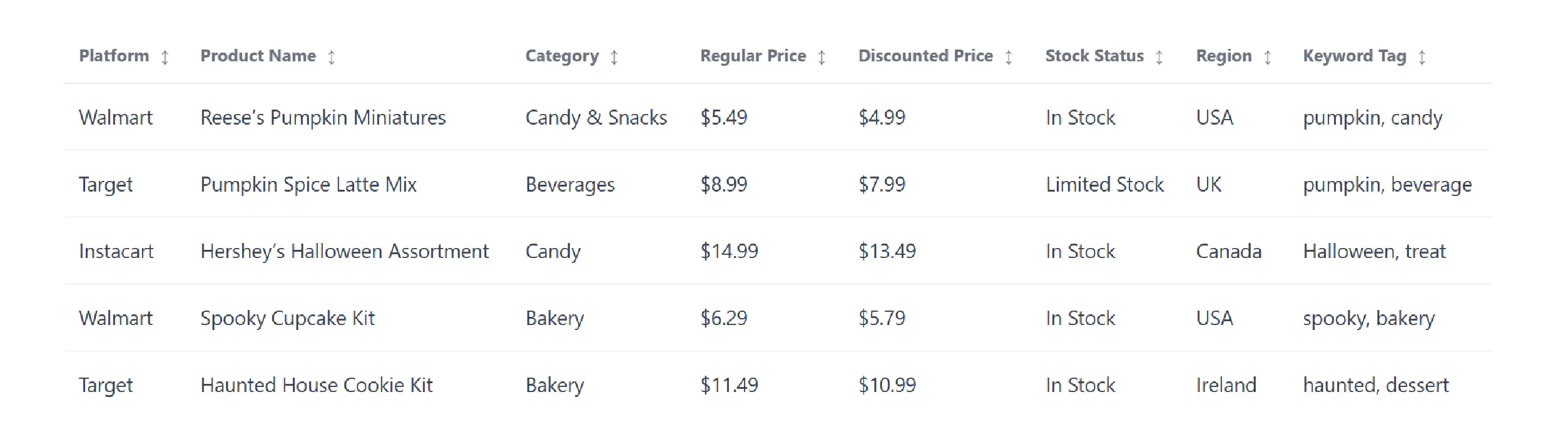Select the Hershey's Halloween Assortment product name
The height and width of the screenshot is (444, 1568).
coord(344,252)
